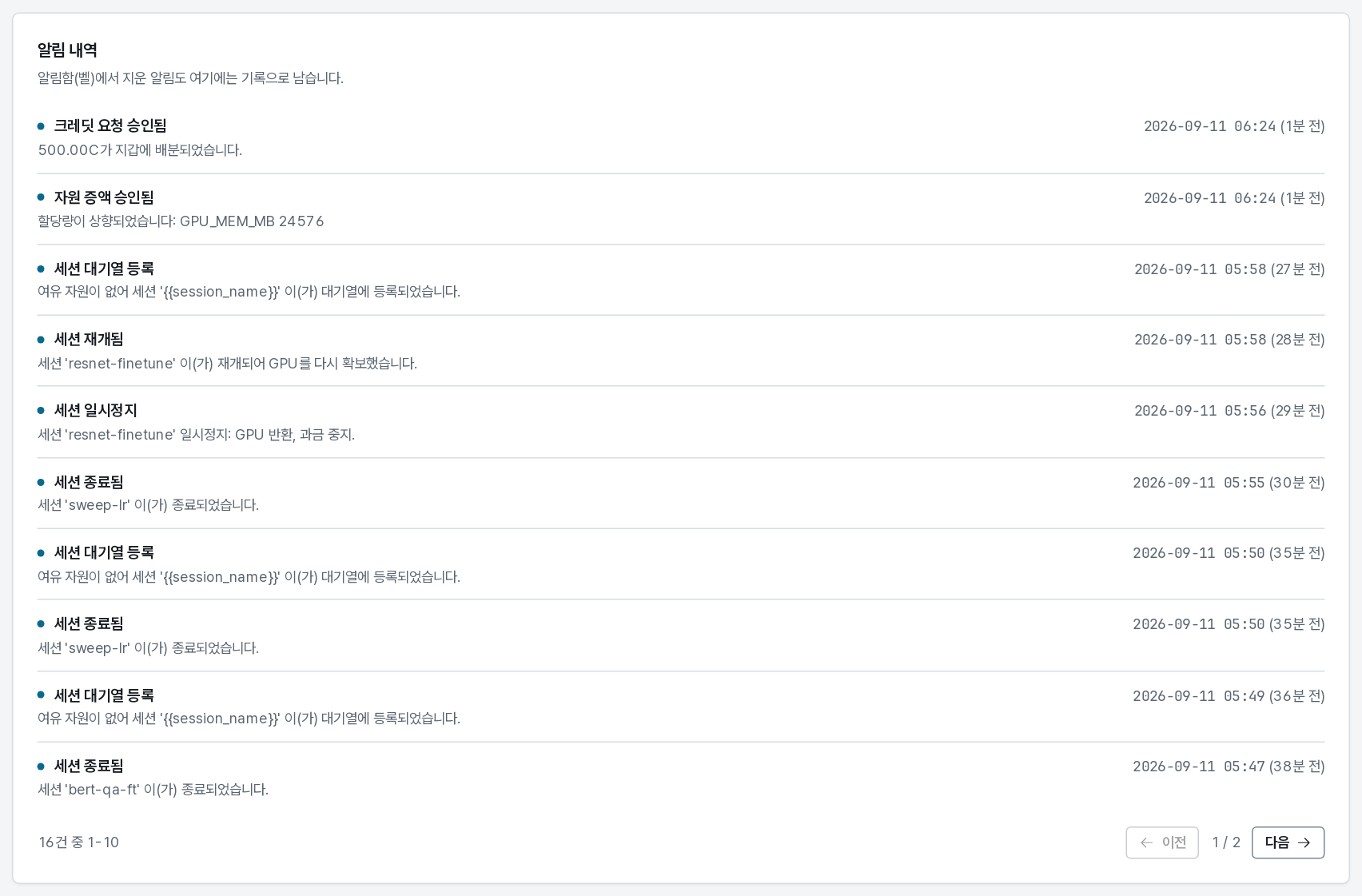This screenshot has height=896, width=1362.
Task: Click the page indicator '1 / 2'
Action: [1226, 842]
